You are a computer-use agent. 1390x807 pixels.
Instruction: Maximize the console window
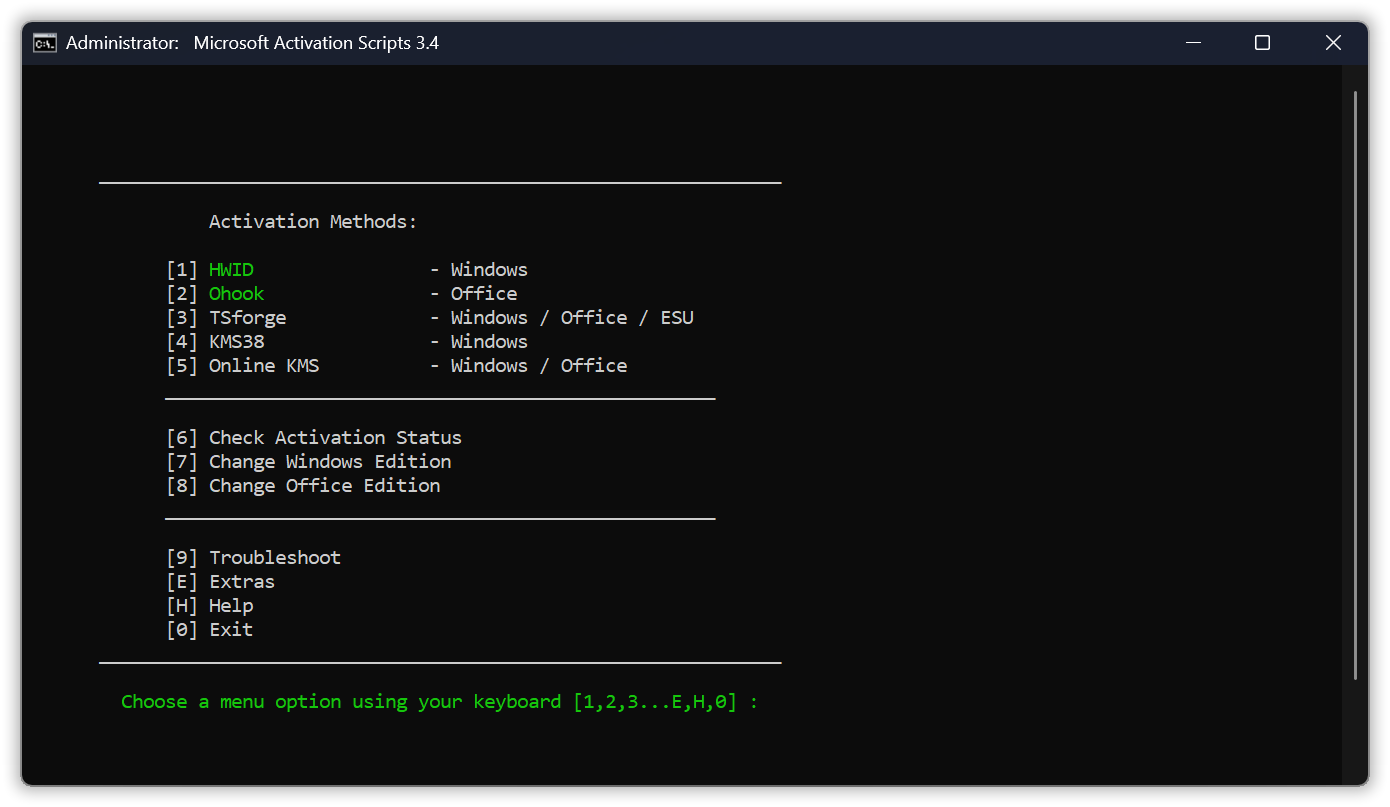(1262, 43)
